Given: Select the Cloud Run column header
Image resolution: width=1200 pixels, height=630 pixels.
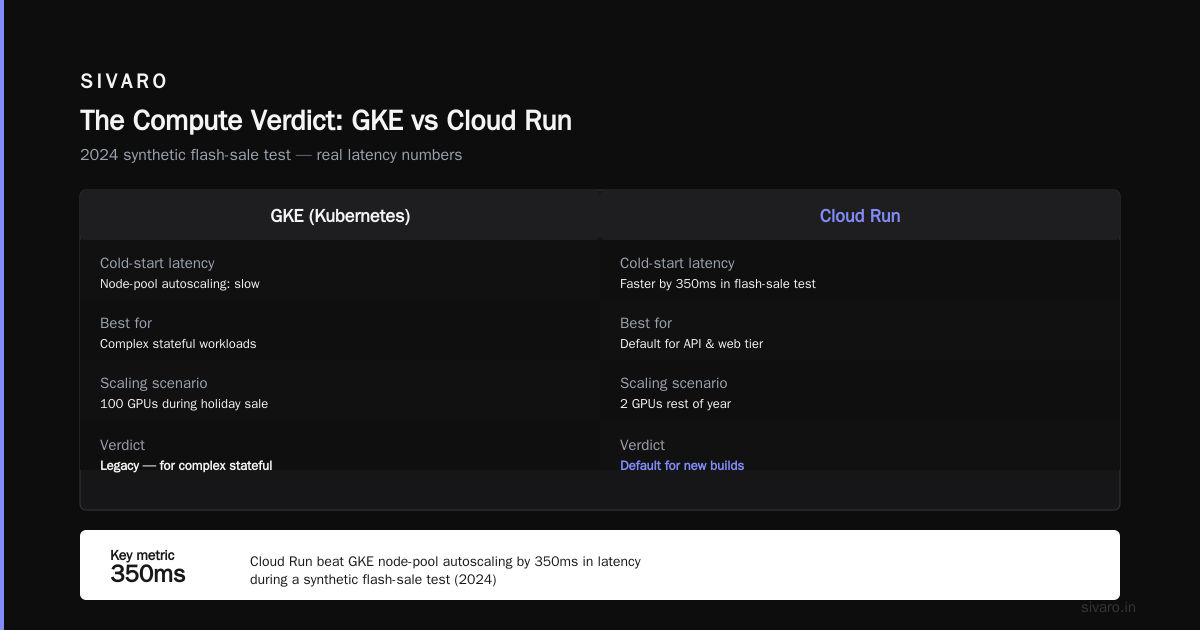Looking at the screenshot, I should tap(860, 216).
